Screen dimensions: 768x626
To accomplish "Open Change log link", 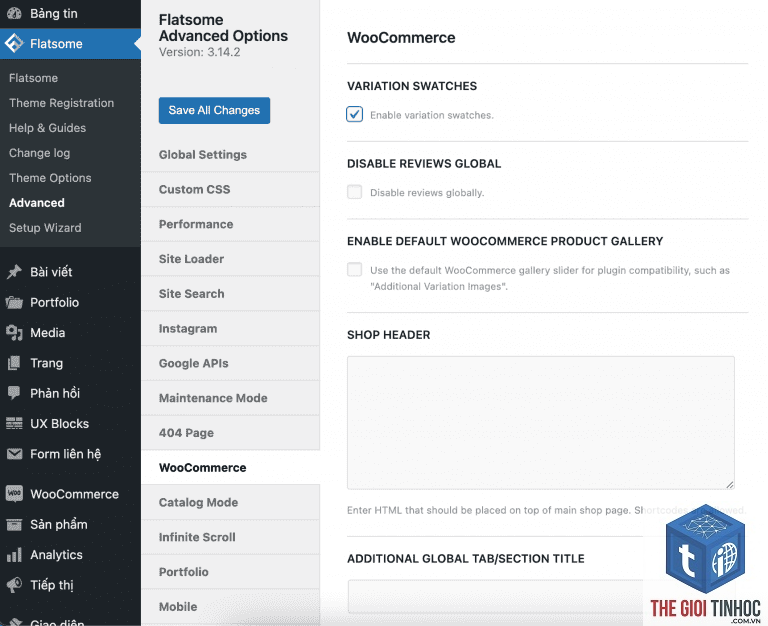I will pos(39,153).
